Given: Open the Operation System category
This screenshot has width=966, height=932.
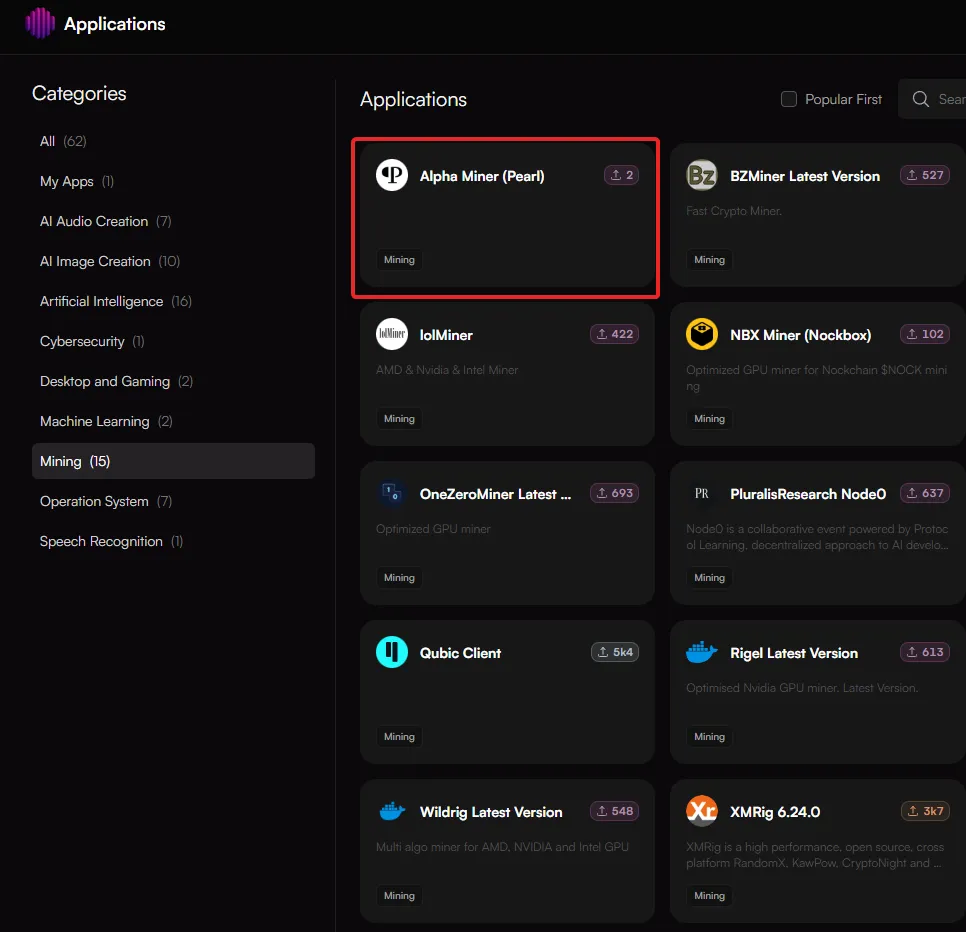Looking at the screenshot, I should tap(173, 501).
